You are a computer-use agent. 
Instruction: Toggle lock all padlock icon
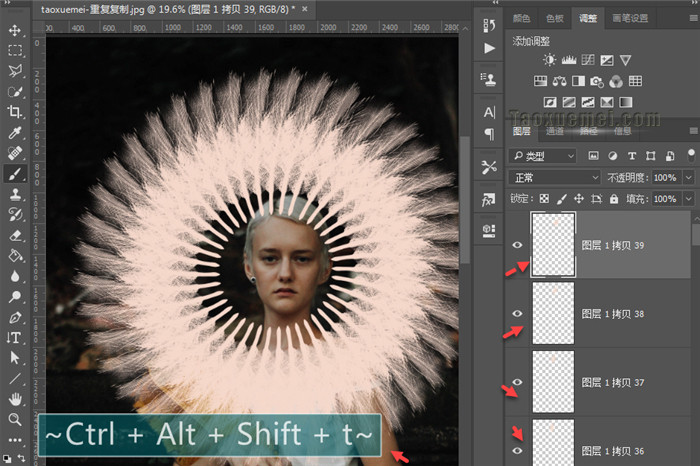pyautogui.click(x=614, y=199)
